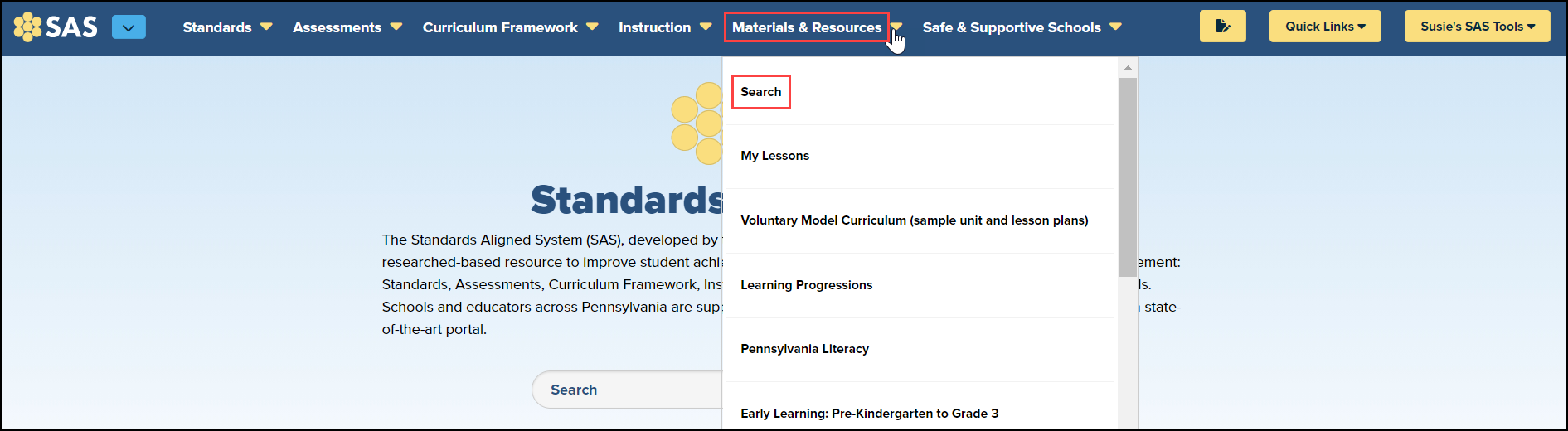The image size is (1568, 431).
Task: Open the Curriculum Framework menu
Action: (500, 27)
